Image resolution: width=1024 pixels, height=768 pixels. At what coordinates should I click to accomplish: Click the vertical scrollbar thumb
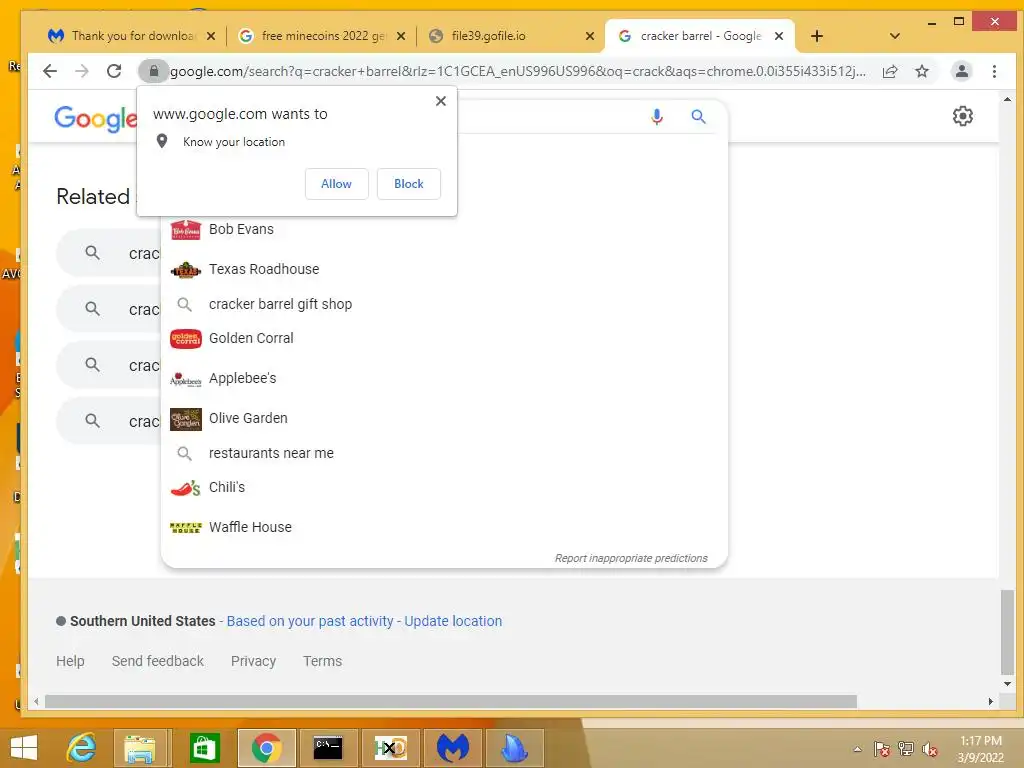(x=1007, y=632)
